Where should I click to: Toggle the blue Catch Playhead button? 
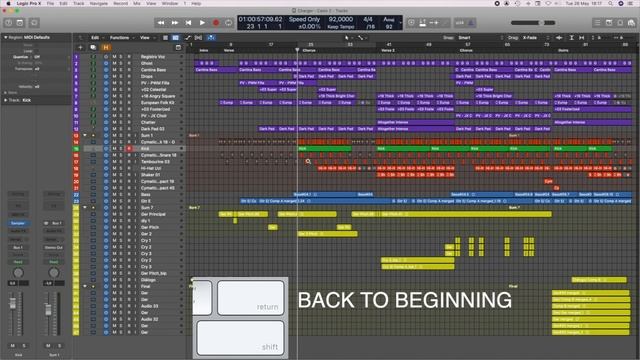(211, 38)
